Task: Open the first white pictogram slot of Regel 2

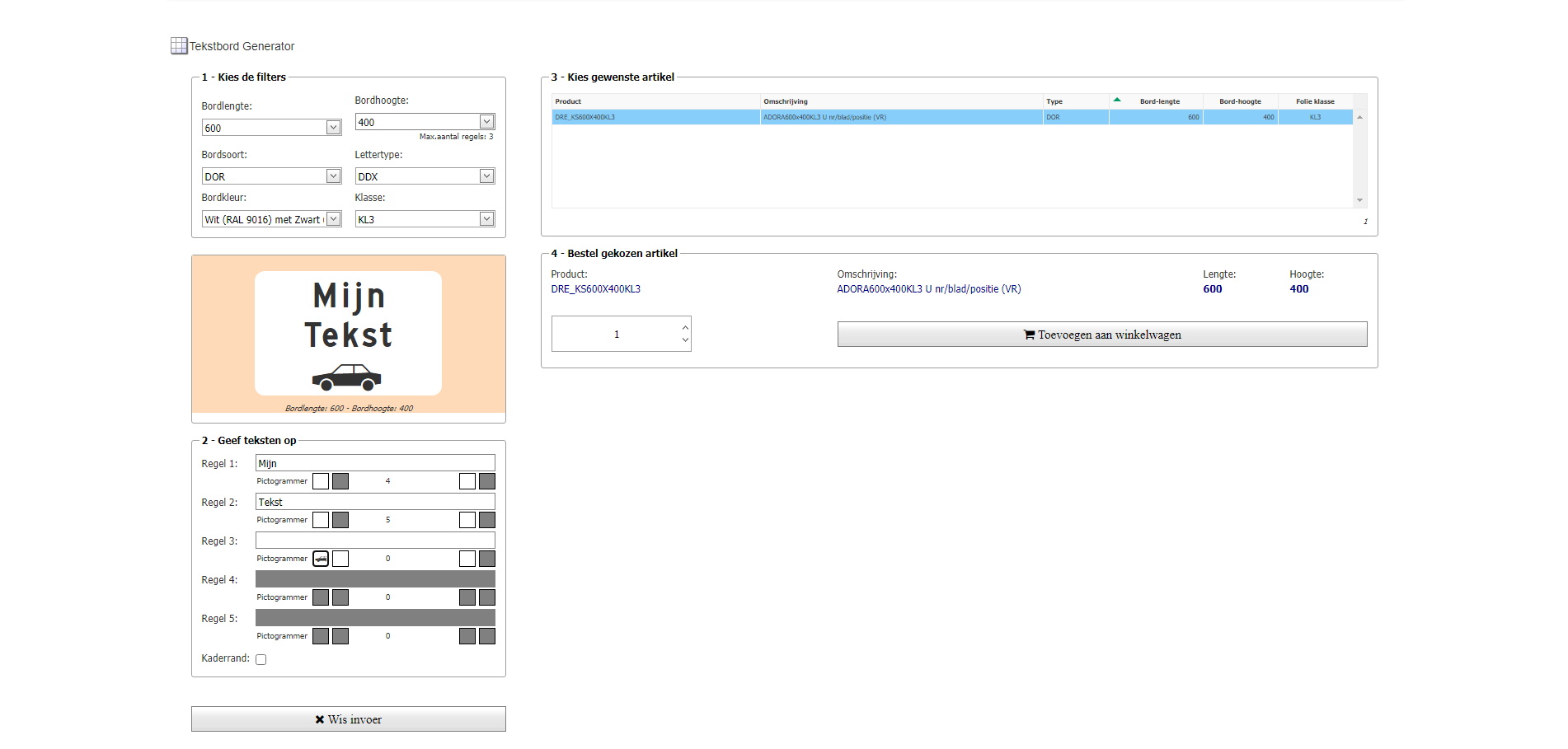Action: 321,520
